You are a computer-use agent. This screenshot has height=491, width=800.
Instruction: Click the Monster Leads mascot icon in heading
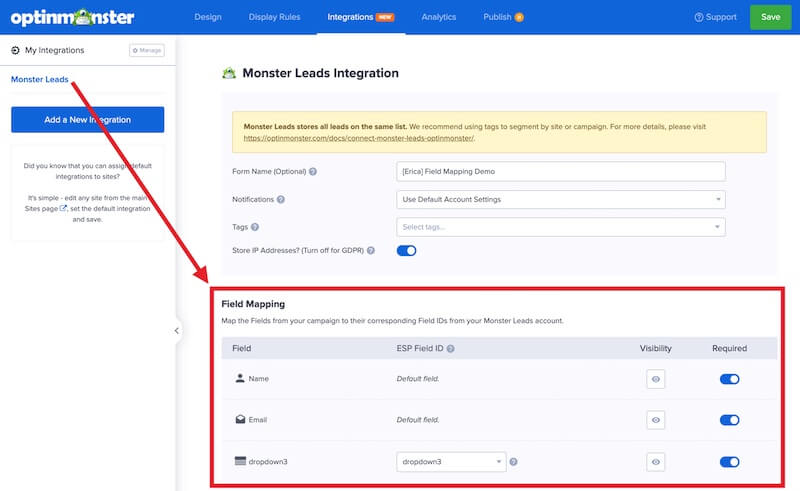coord(229,73)
